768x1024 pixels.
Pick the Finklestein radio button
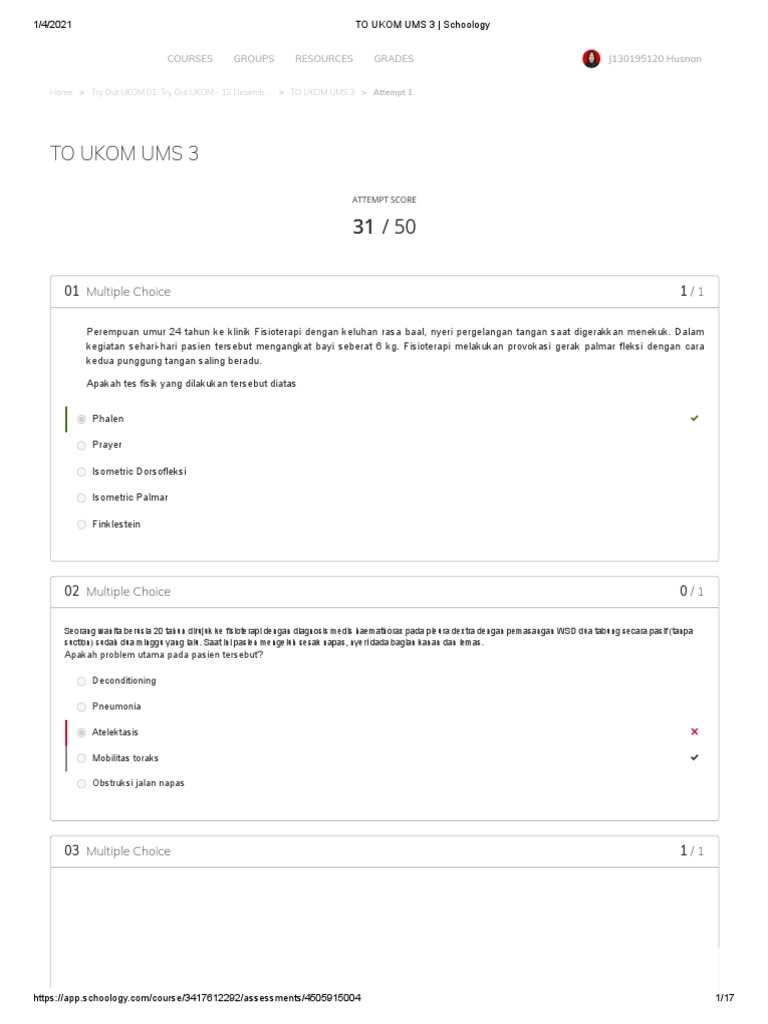(81, 524)
